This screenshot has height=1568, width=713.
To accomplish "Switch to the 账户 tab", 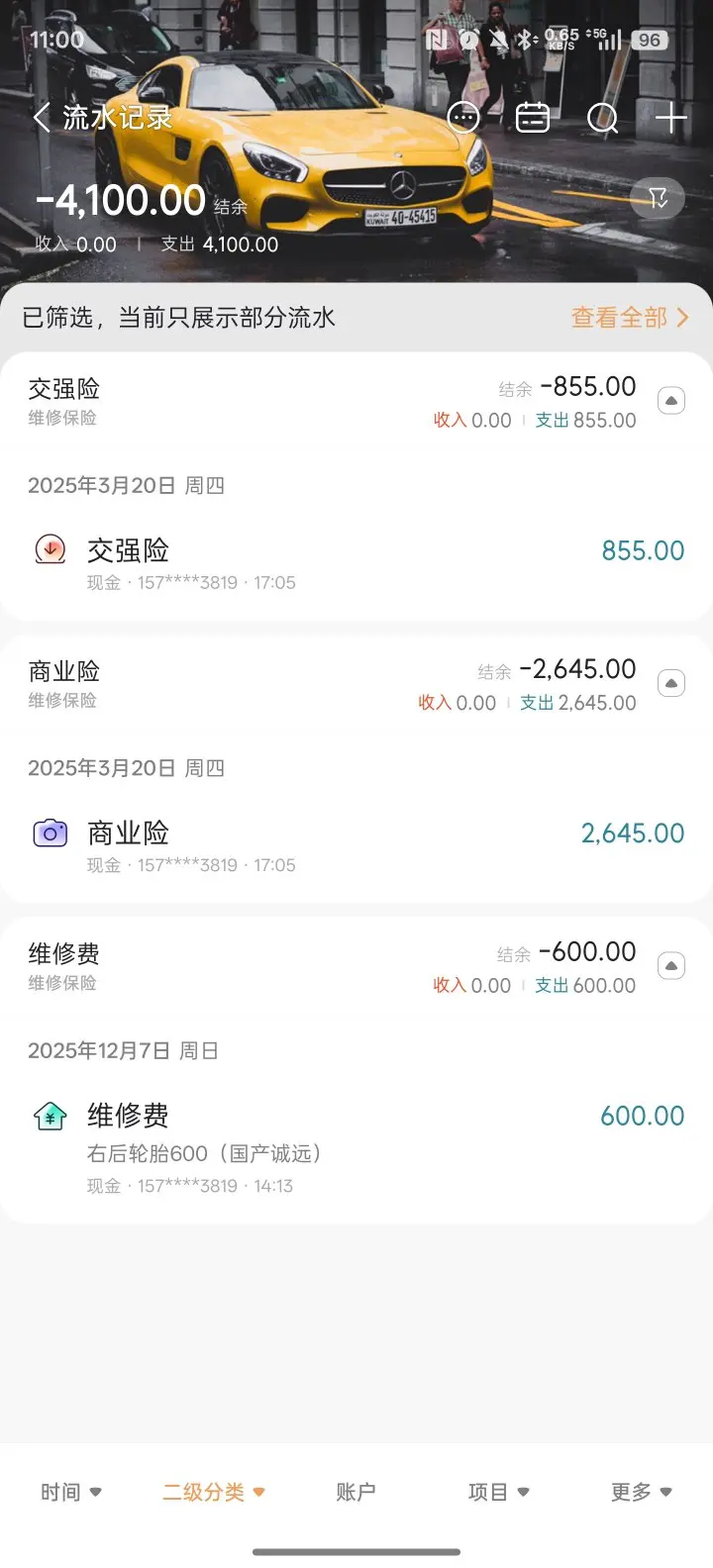I will (356, 1492).
